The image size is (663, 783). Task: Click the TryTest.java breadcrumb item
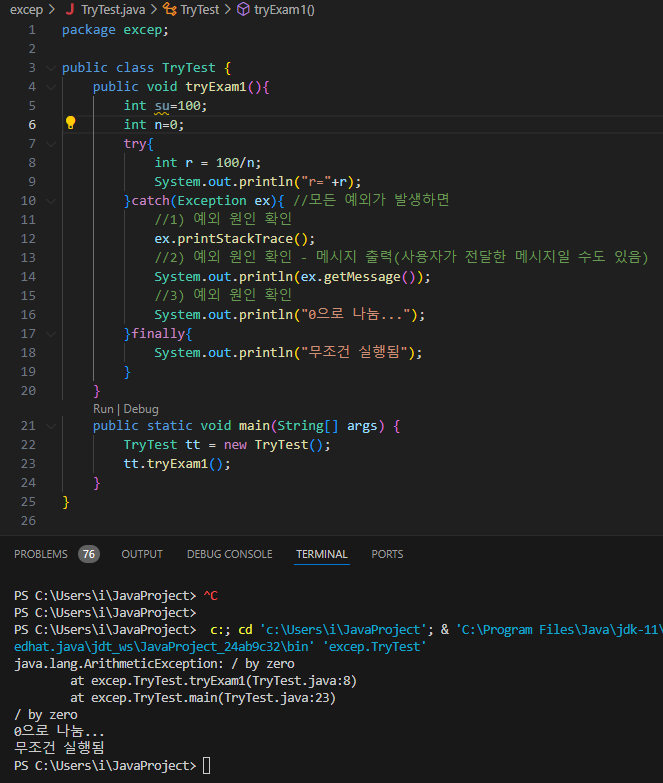[113, 9]
